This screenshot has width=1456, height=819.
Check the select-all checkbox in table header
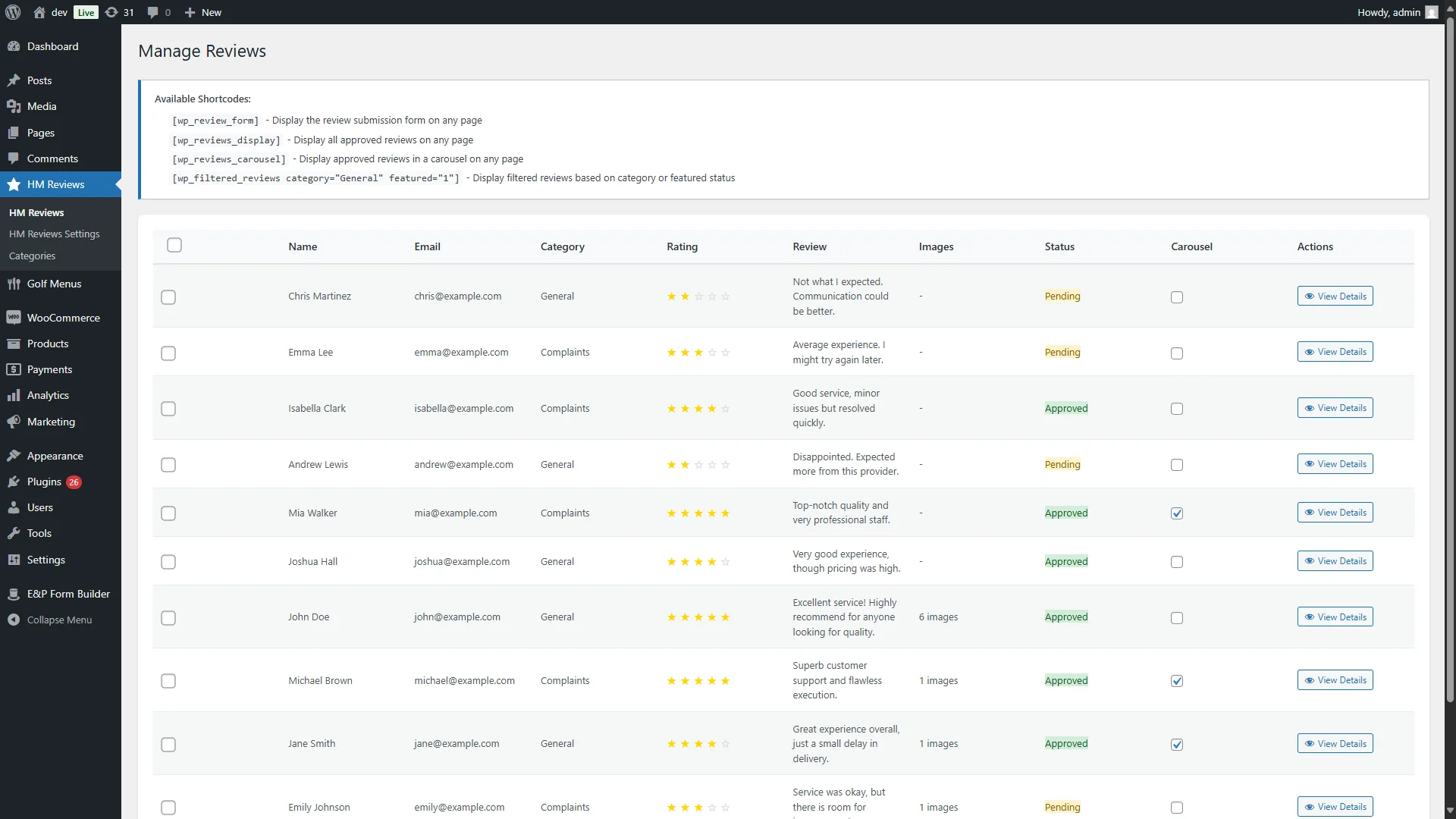(x=174, y=245)
